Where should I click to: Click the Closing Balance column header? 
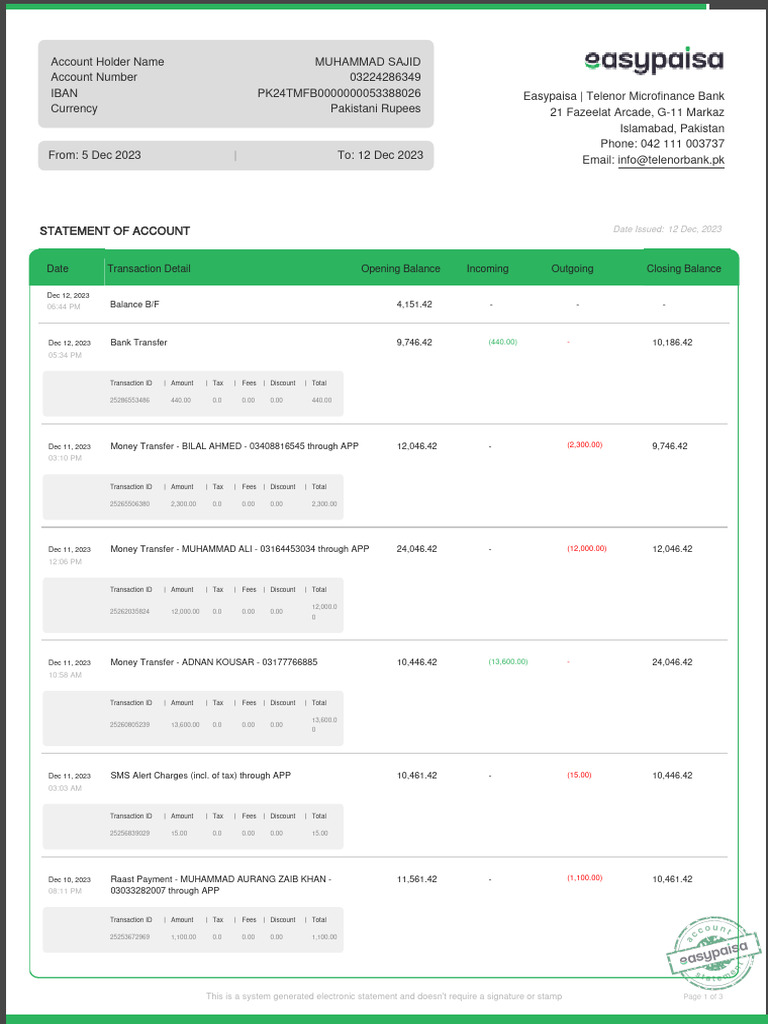click(x=683, y=268)
